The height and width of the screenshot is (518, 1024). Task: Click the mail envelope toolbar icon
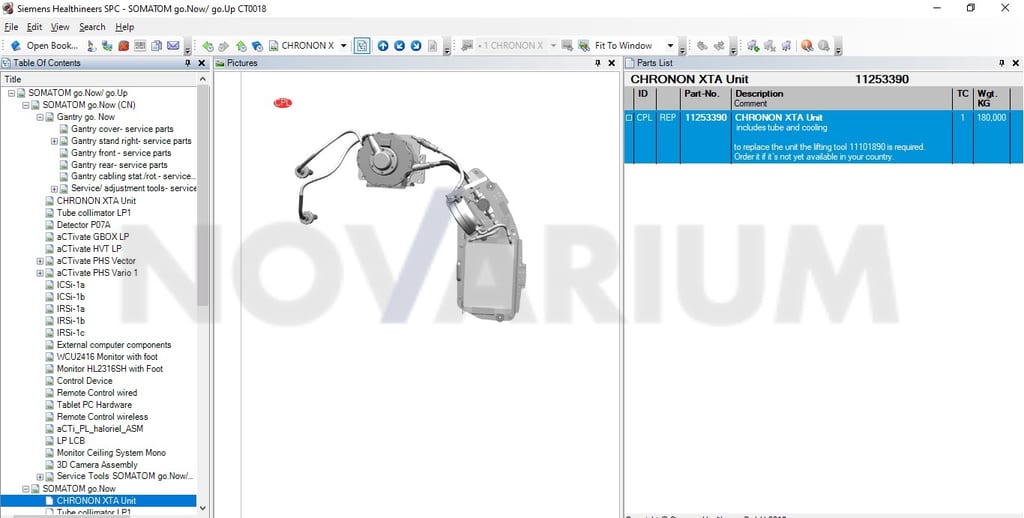(x=173, y=46)
